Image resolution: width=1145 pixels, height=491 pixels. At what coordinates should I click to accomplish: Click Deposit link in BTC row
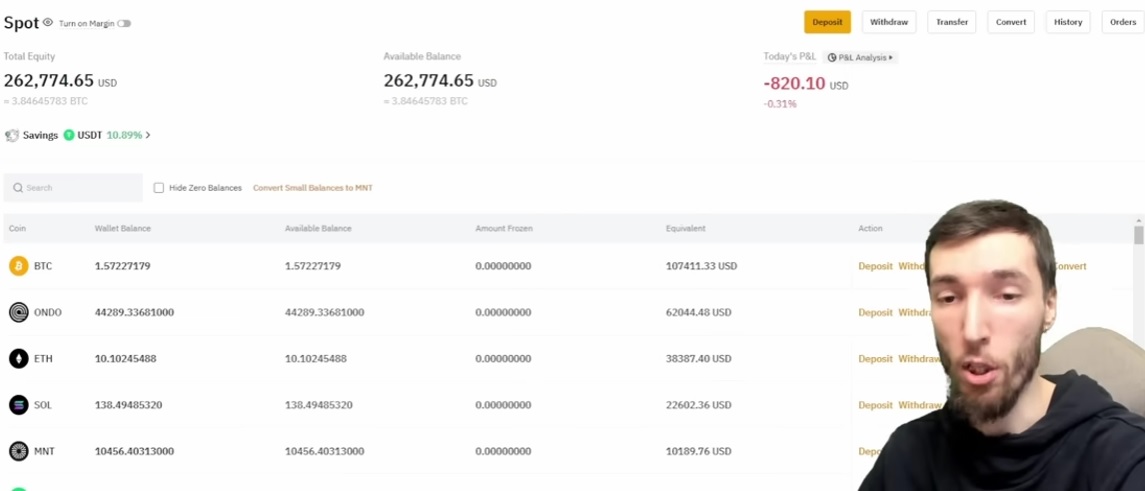tap(875, 266)
